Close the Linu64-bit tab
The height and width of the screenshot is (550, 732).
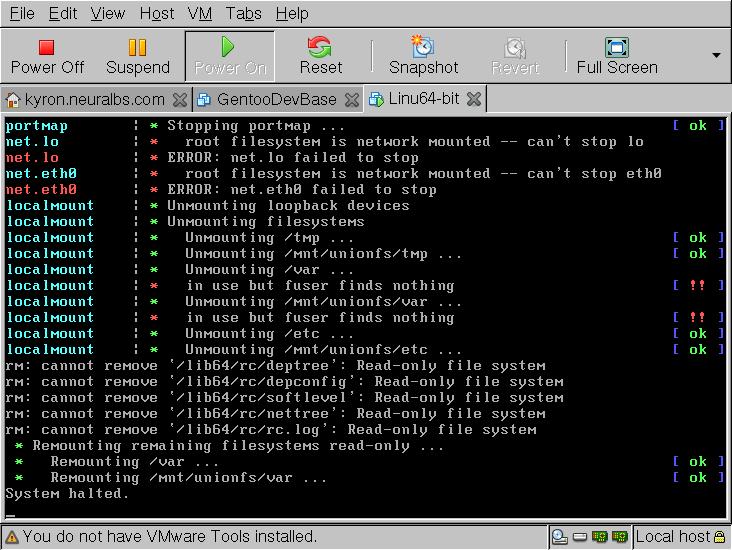click(x=474, y=99)
